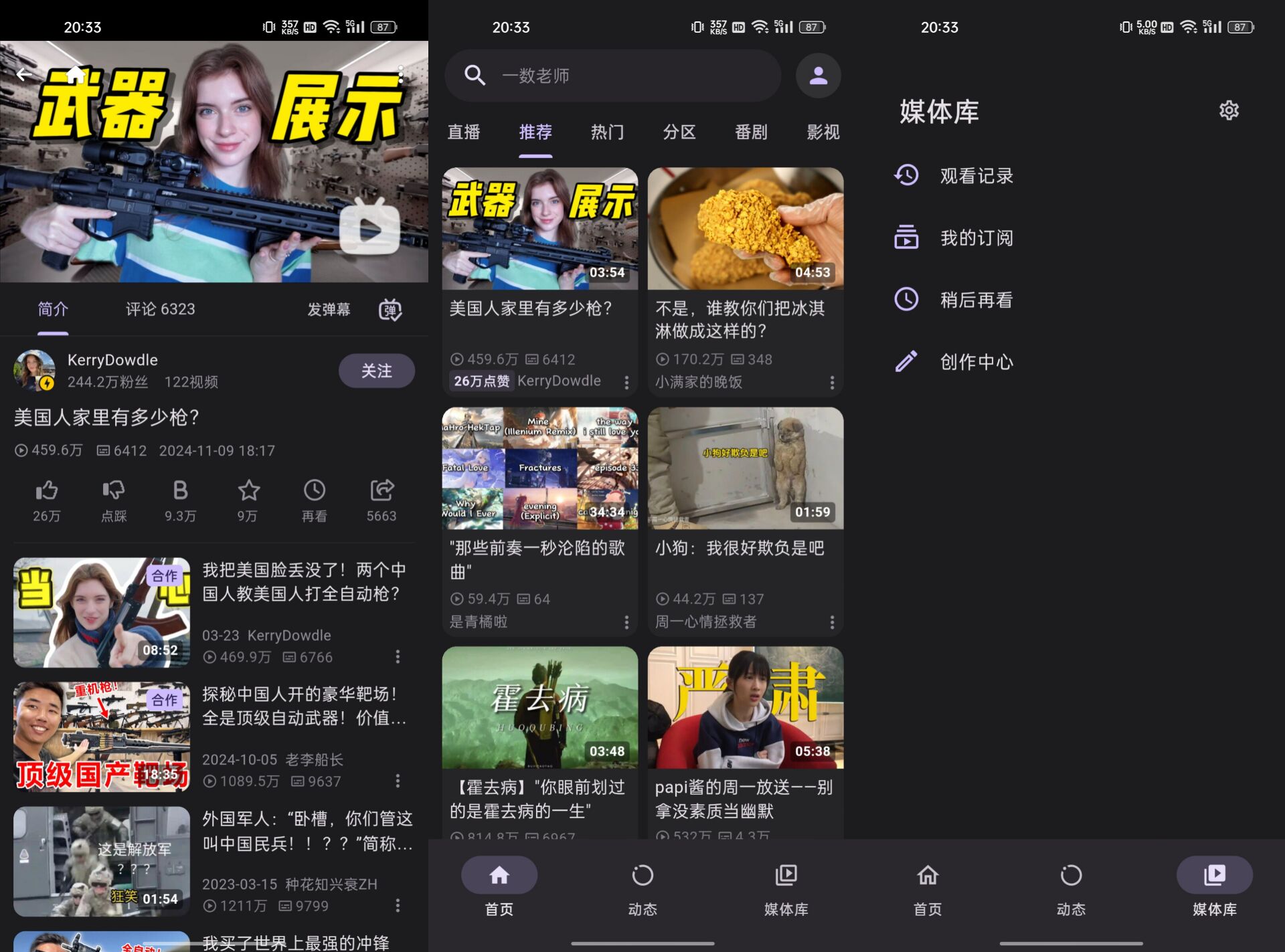Open more options on 周一心情拯救者 card
1285x952 pixels.
(x=832, y=622)
